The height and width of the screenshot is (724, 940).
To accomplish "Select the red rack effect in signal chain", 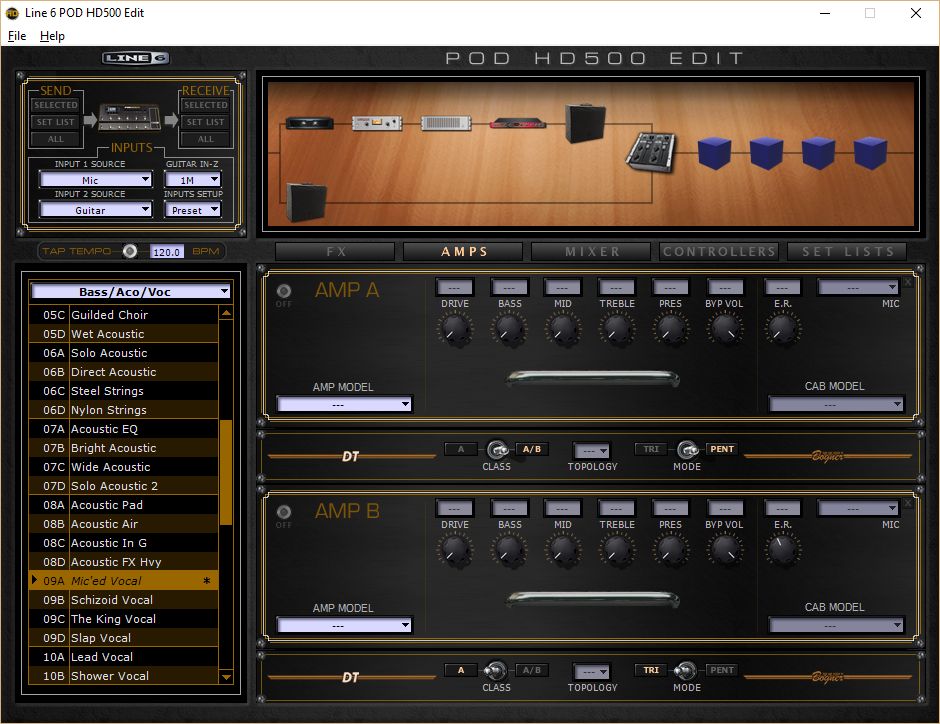I will 517,124.
